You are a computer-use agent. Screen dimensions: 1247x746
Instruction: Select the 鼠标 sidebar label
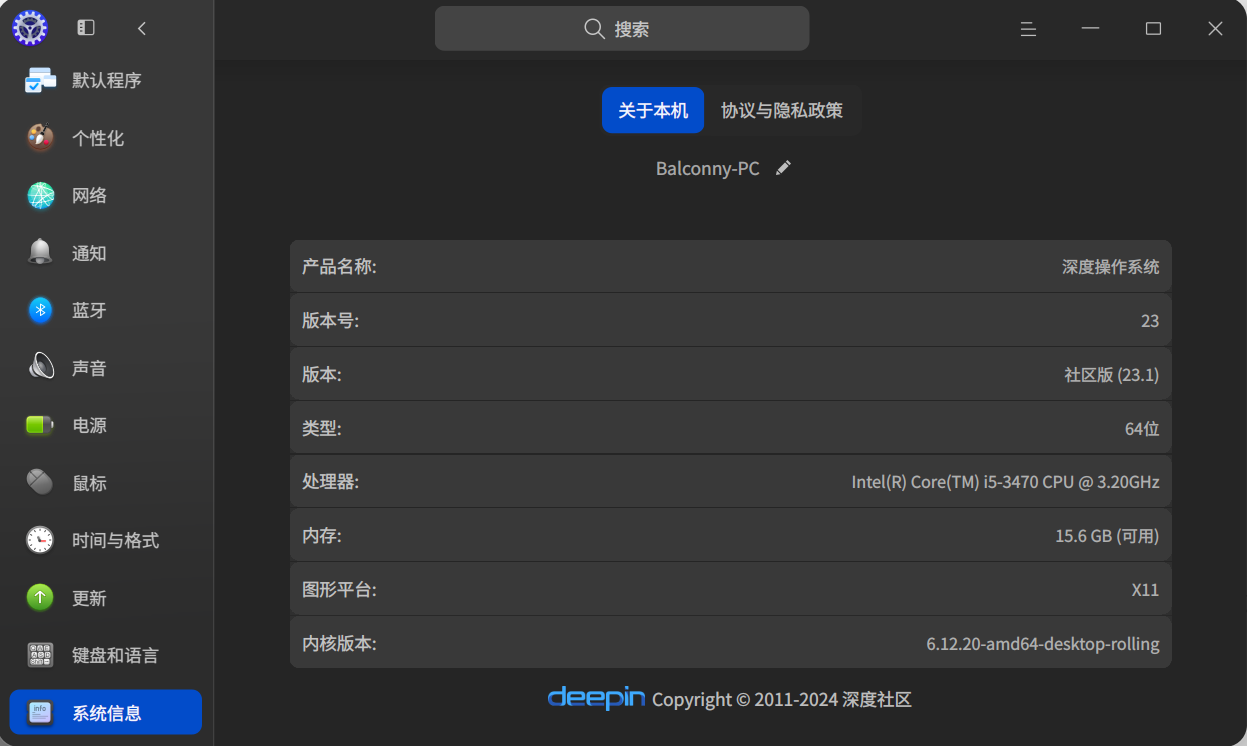click(89, 483)
